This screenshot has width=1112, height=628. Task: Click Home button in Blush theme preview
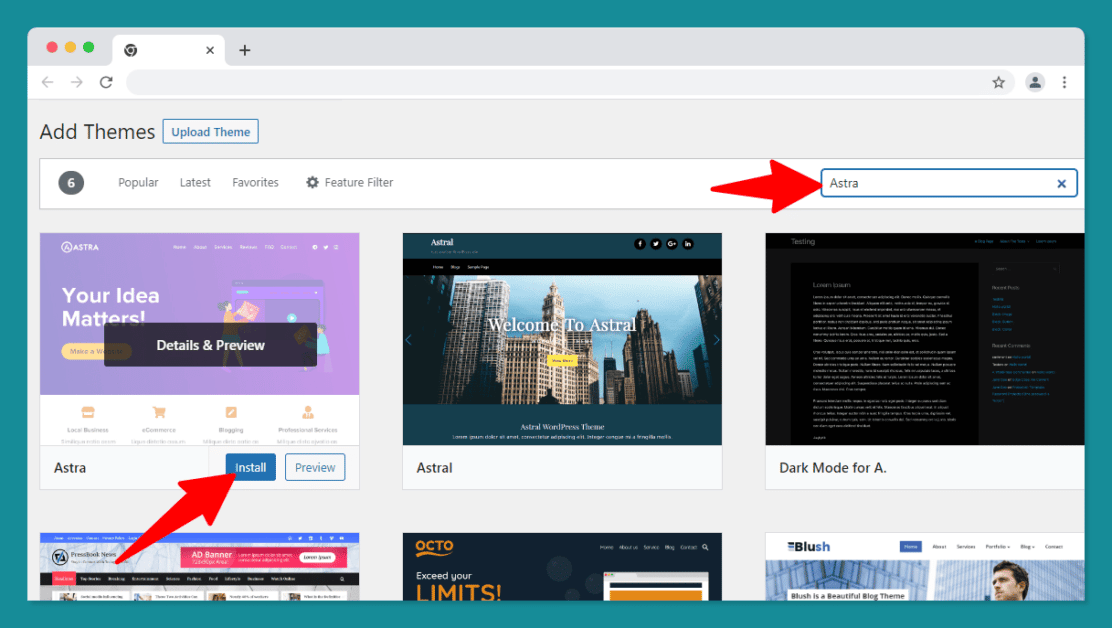911,546
